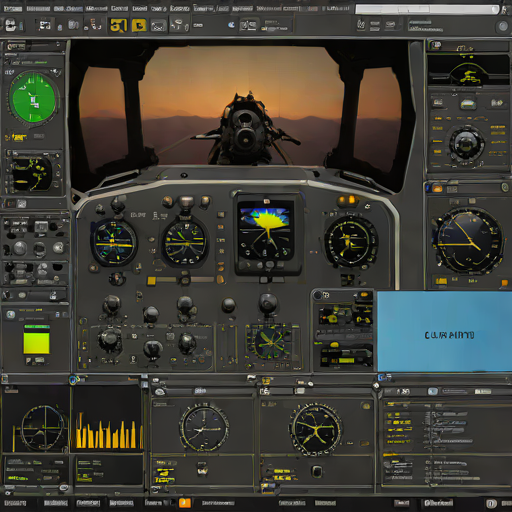Click the orange icon in bottom taskbar
The image size is (512, 512).
click(x=185, y=503)
